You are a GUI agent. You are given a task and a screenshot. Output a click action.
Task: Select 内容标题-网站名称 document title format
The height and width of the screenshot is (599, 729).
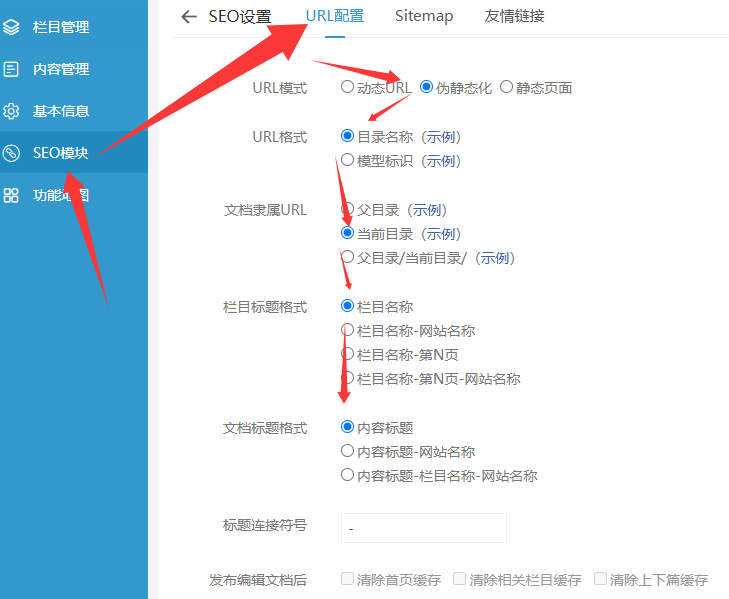pos(347,451)
